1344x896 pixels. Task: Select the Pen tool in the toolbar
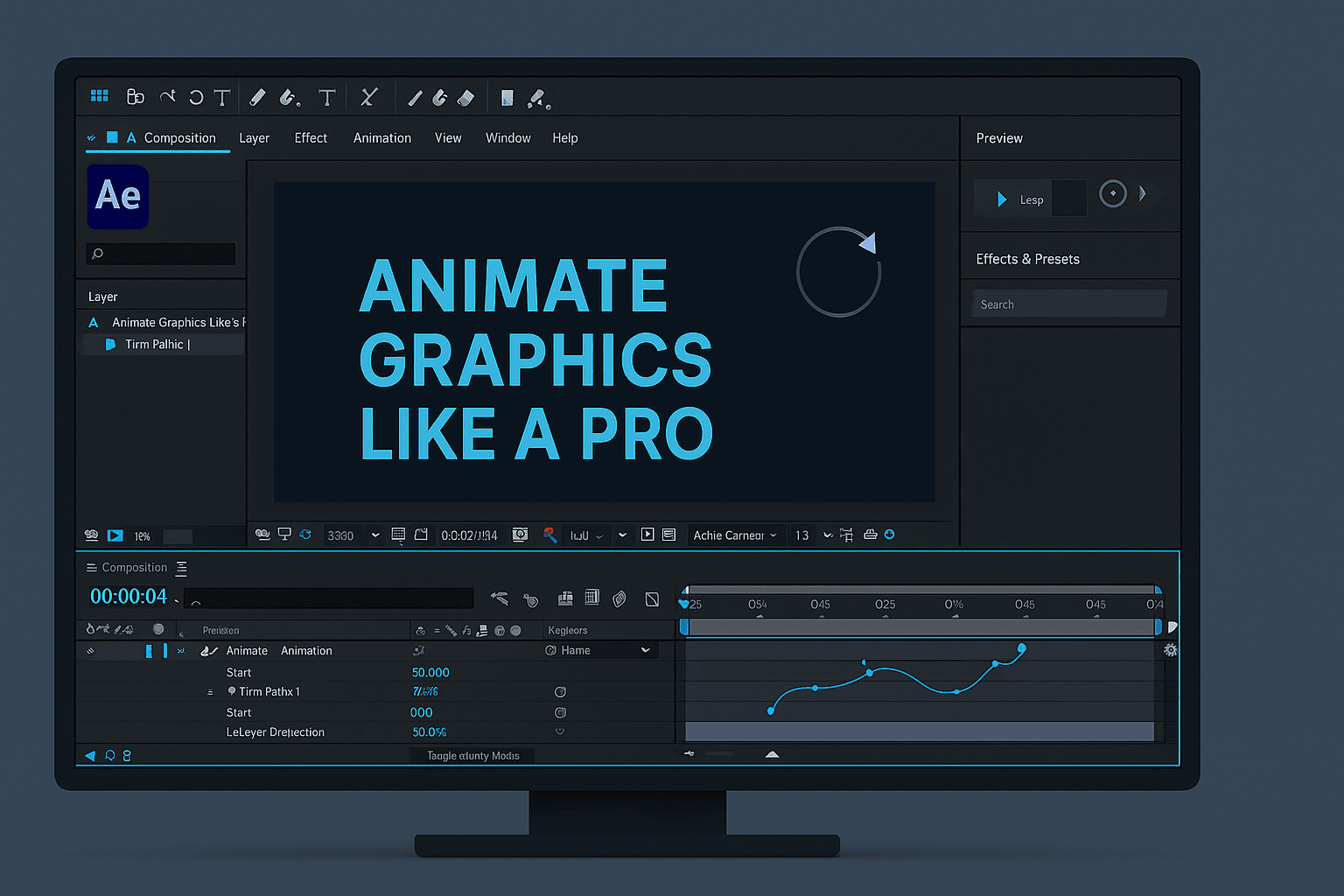pos(168,96)
